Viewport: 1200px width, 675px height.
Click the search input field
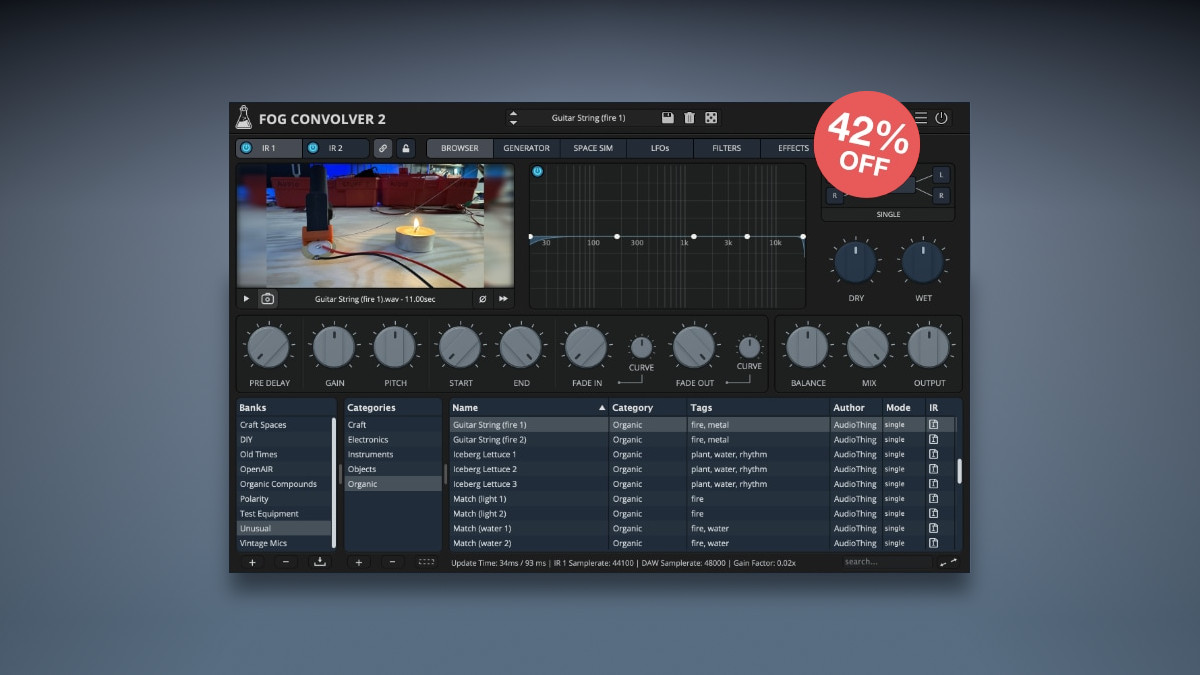click(886, 562)
